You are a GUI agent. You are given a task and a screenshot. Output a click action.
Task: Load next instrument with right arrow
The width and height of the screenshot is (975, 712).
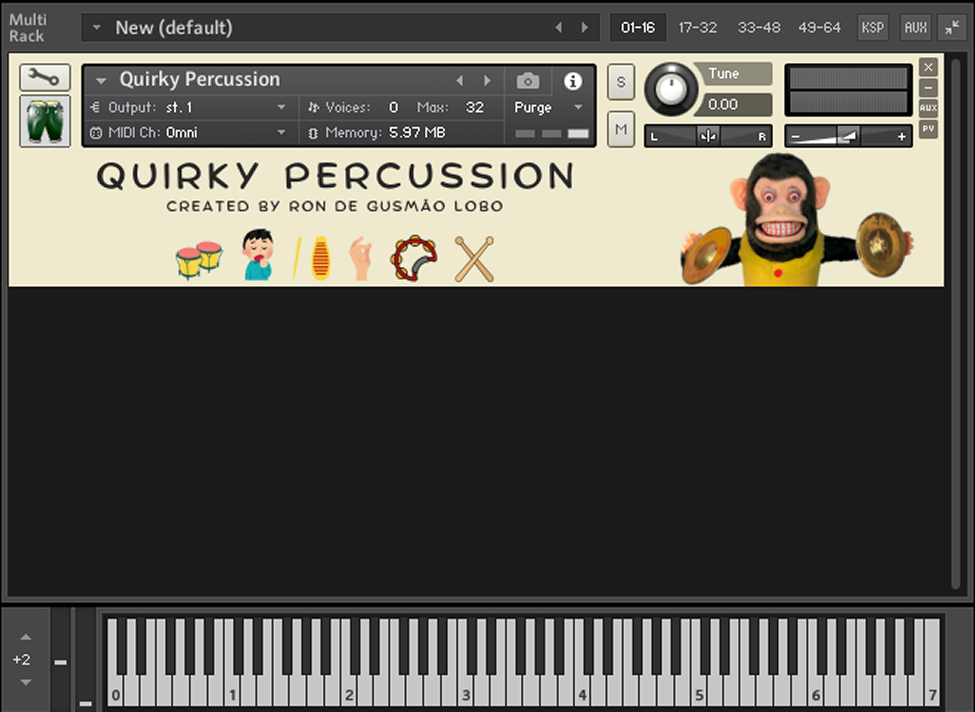[487, 80]
